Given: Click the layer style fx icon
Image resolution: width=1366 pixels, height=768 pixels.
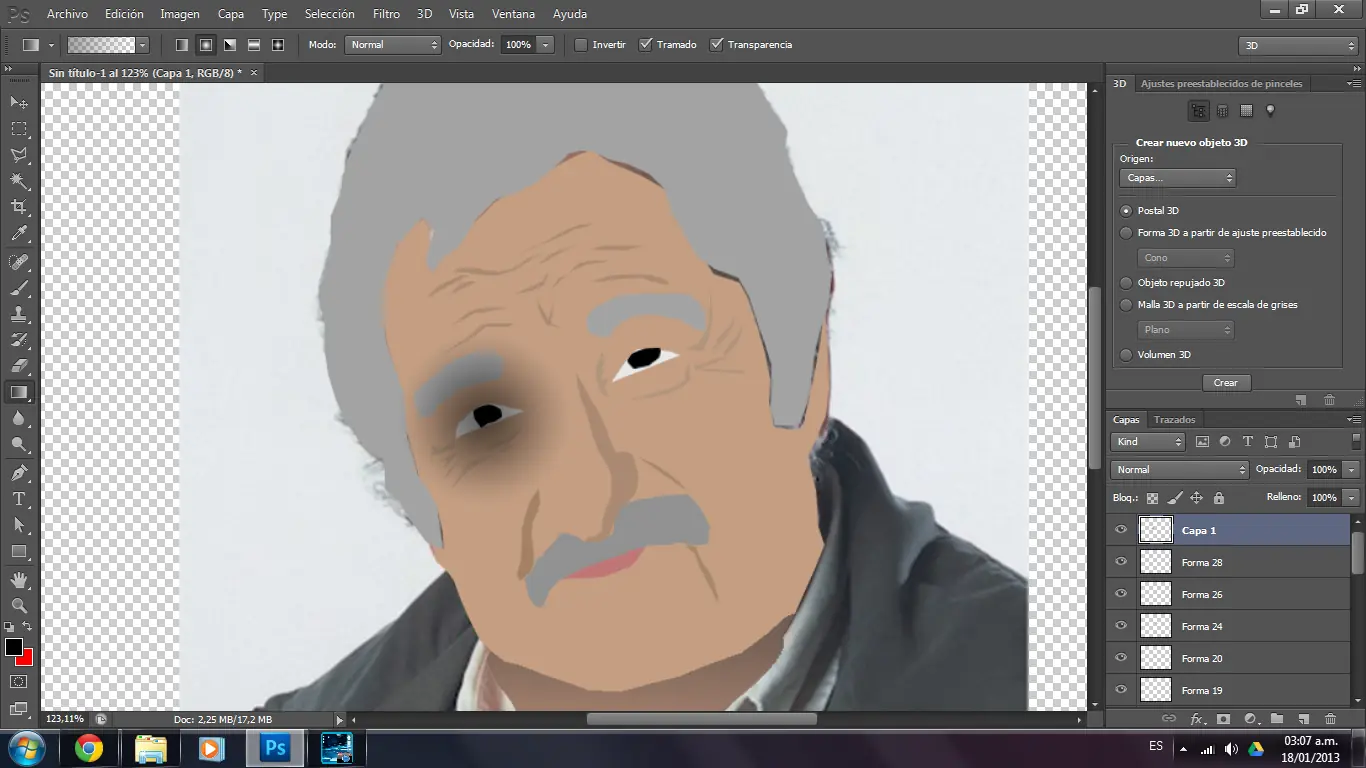Looking at the screenshot, I should (1197, 719).
